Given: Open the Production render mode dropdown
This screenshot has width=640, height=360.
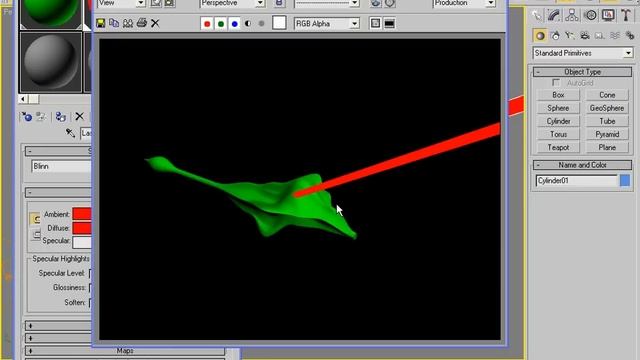Looking at the screenshot, I should tap(464, 3).
